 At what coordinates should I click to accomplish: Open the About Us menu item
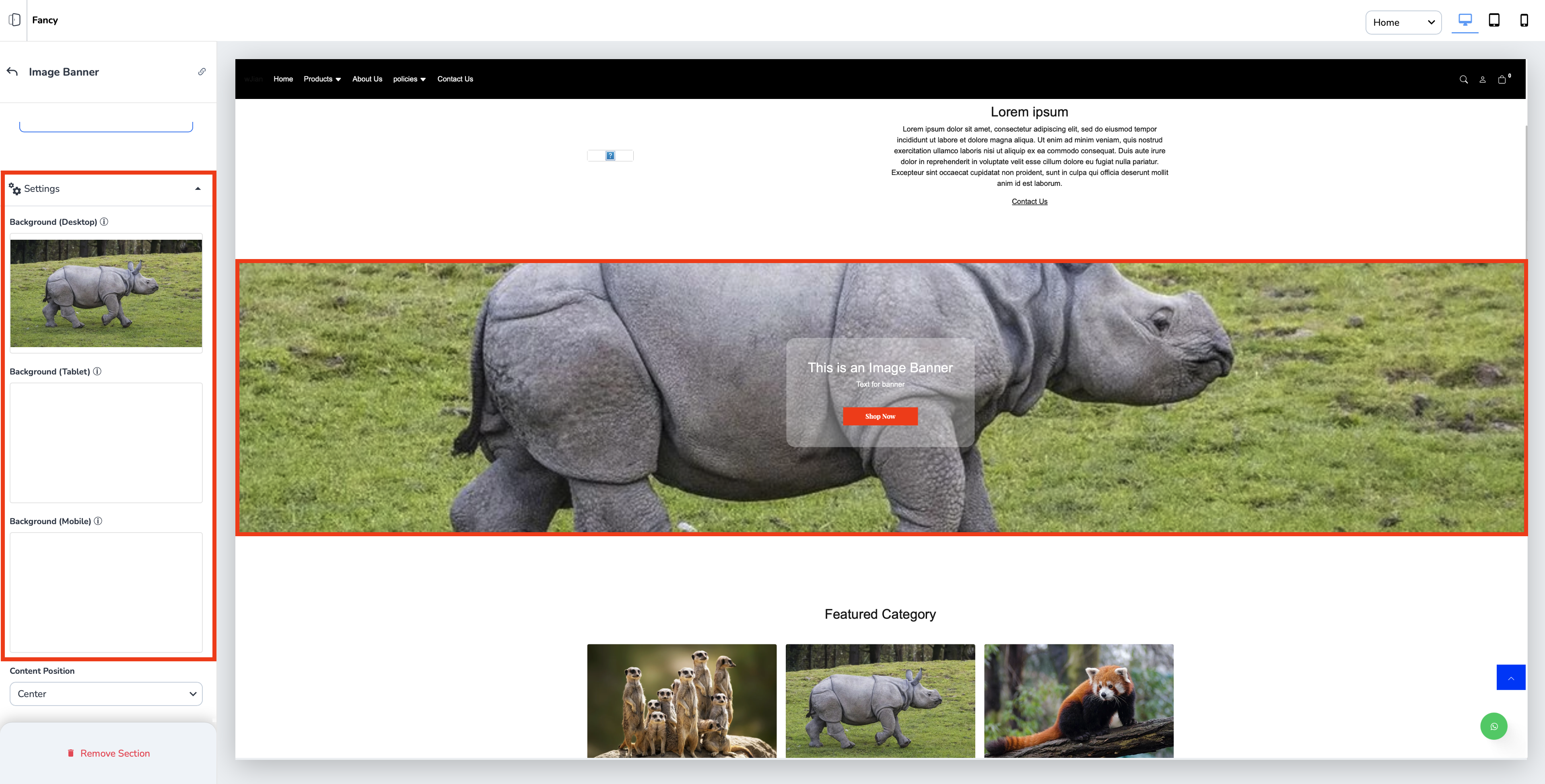[367, 79]
